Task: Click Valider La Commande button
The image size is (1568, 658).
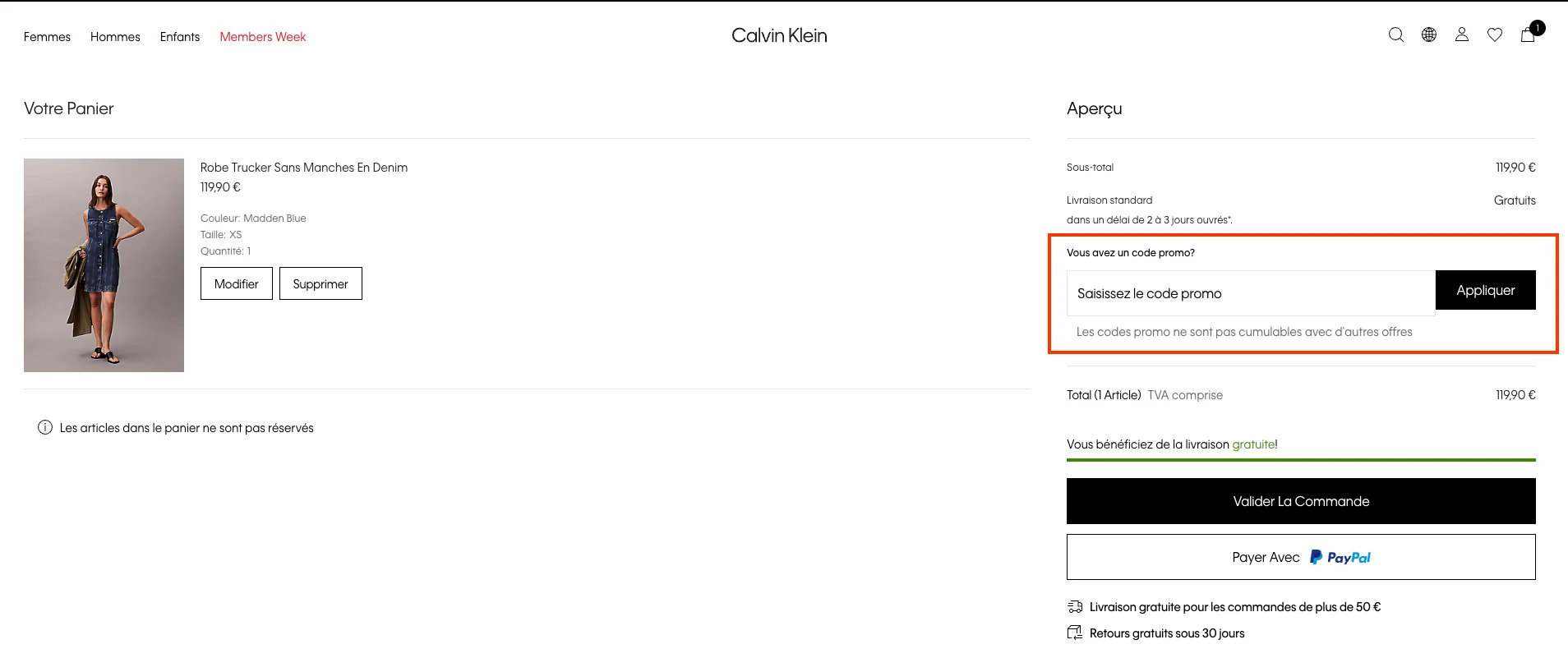Action: point(1301,501)
